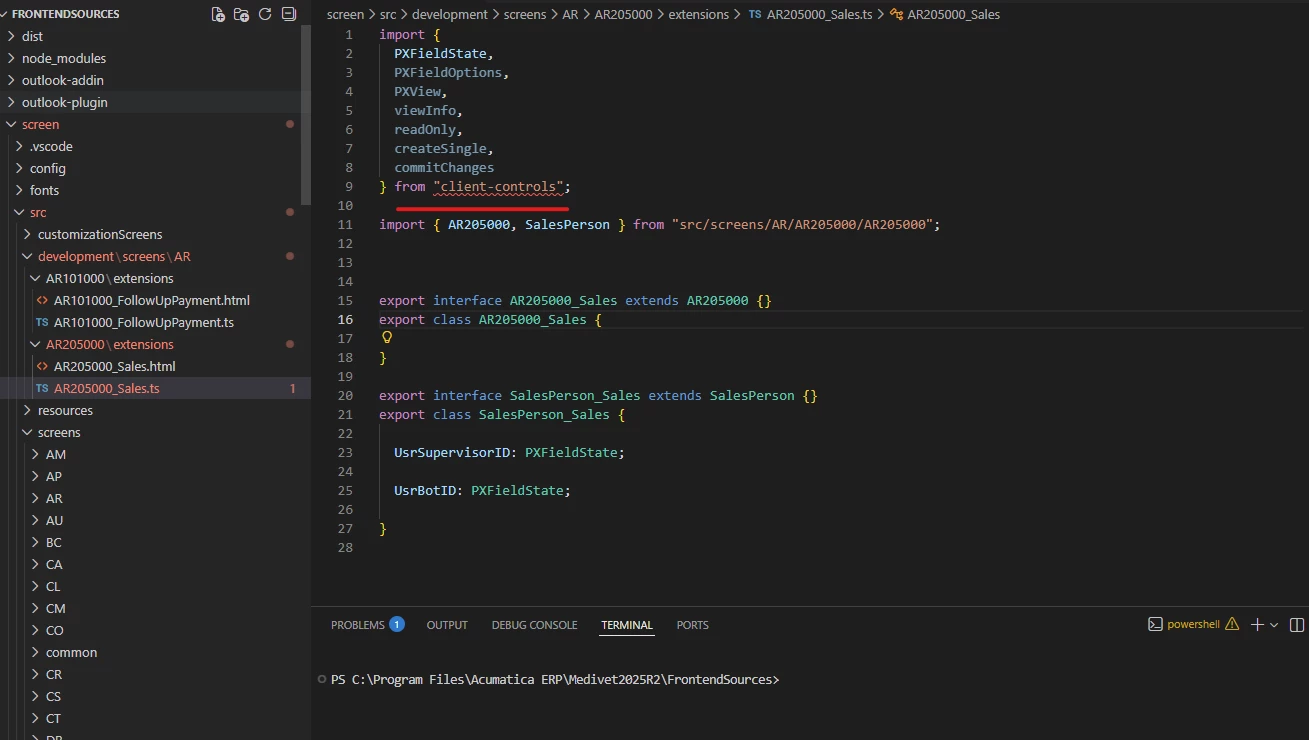Click the class symbol icon in breadcrumb
This screenshot has height=740, width=1309.
[x=897, y=14]
